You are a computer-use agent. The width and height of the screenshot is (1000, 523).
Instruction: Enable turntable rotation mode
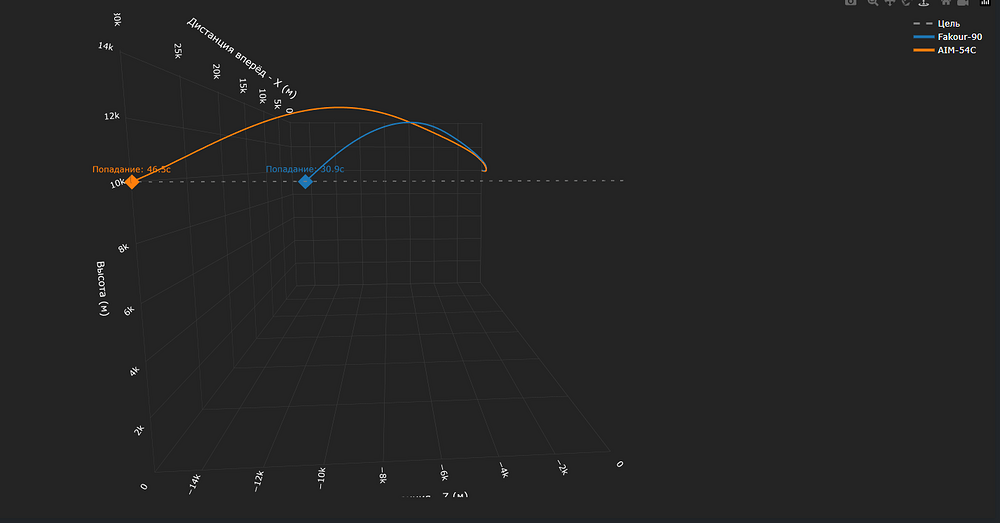pos(924,3)
